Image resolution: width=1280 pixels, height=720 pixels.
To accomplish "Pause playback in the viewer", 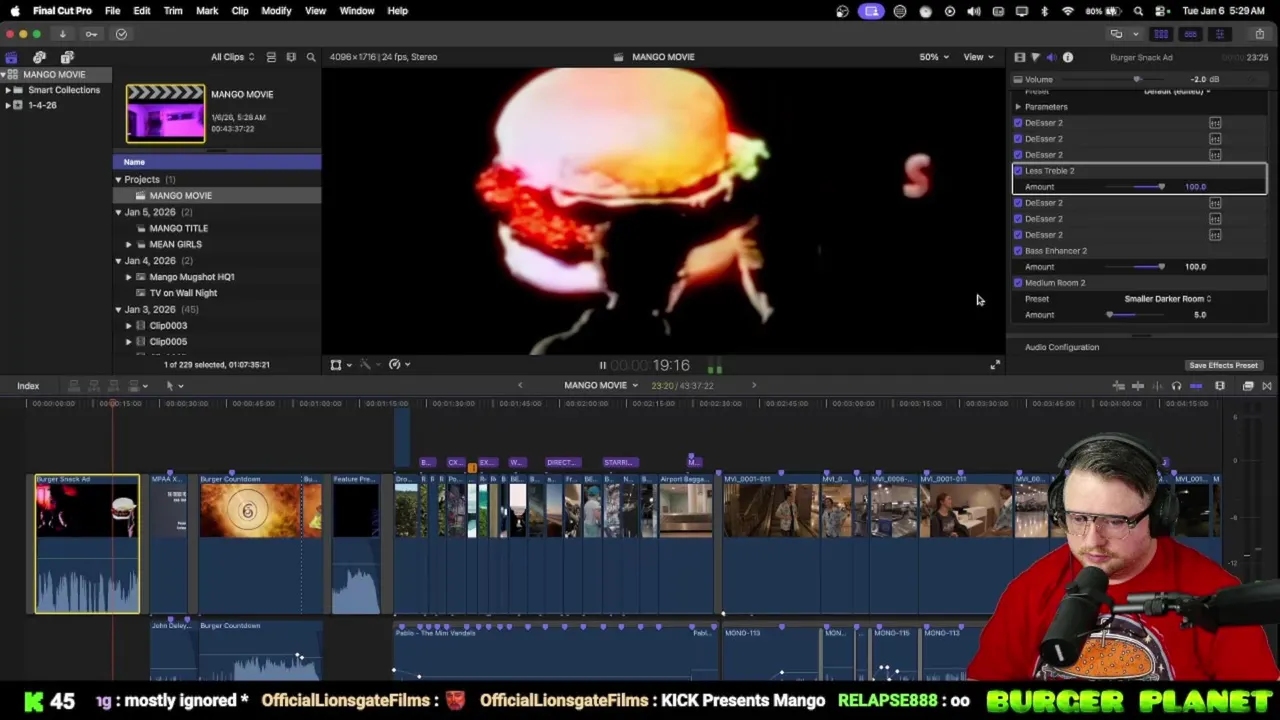I will click(602, 366).
